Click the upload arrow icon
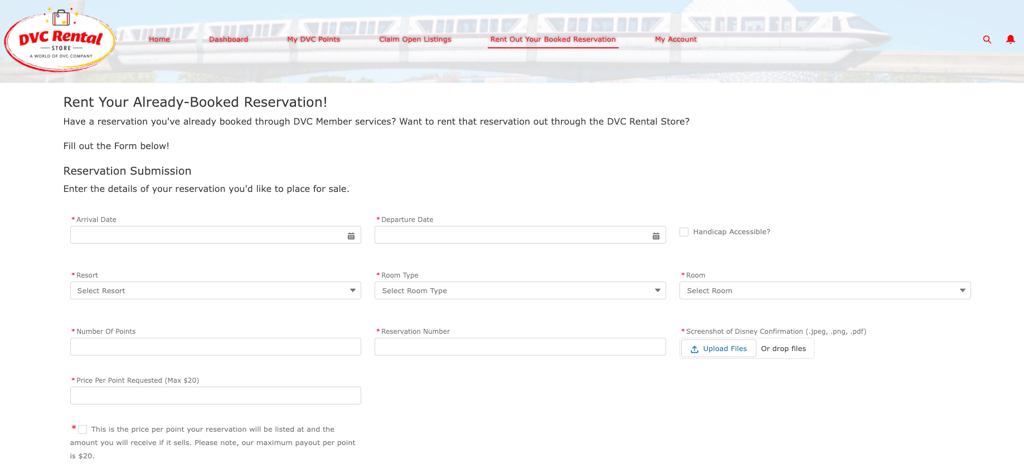The width and height of the screenshot is (1024, 469). (695, 349)
